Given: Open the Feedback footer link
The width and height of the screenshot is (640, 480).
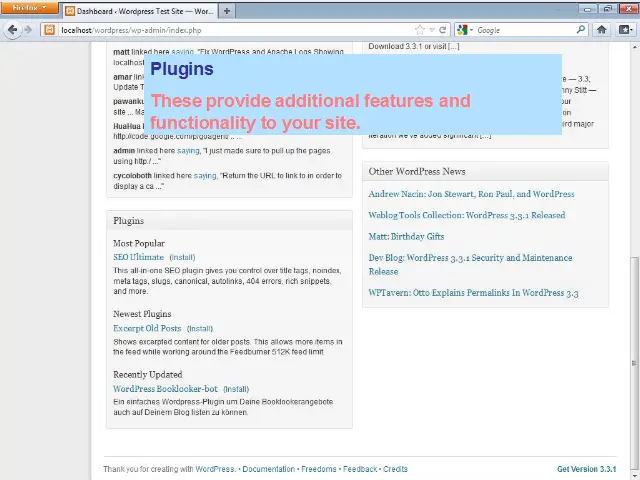Looking at the screenshot, I should [x=360, y=469].
